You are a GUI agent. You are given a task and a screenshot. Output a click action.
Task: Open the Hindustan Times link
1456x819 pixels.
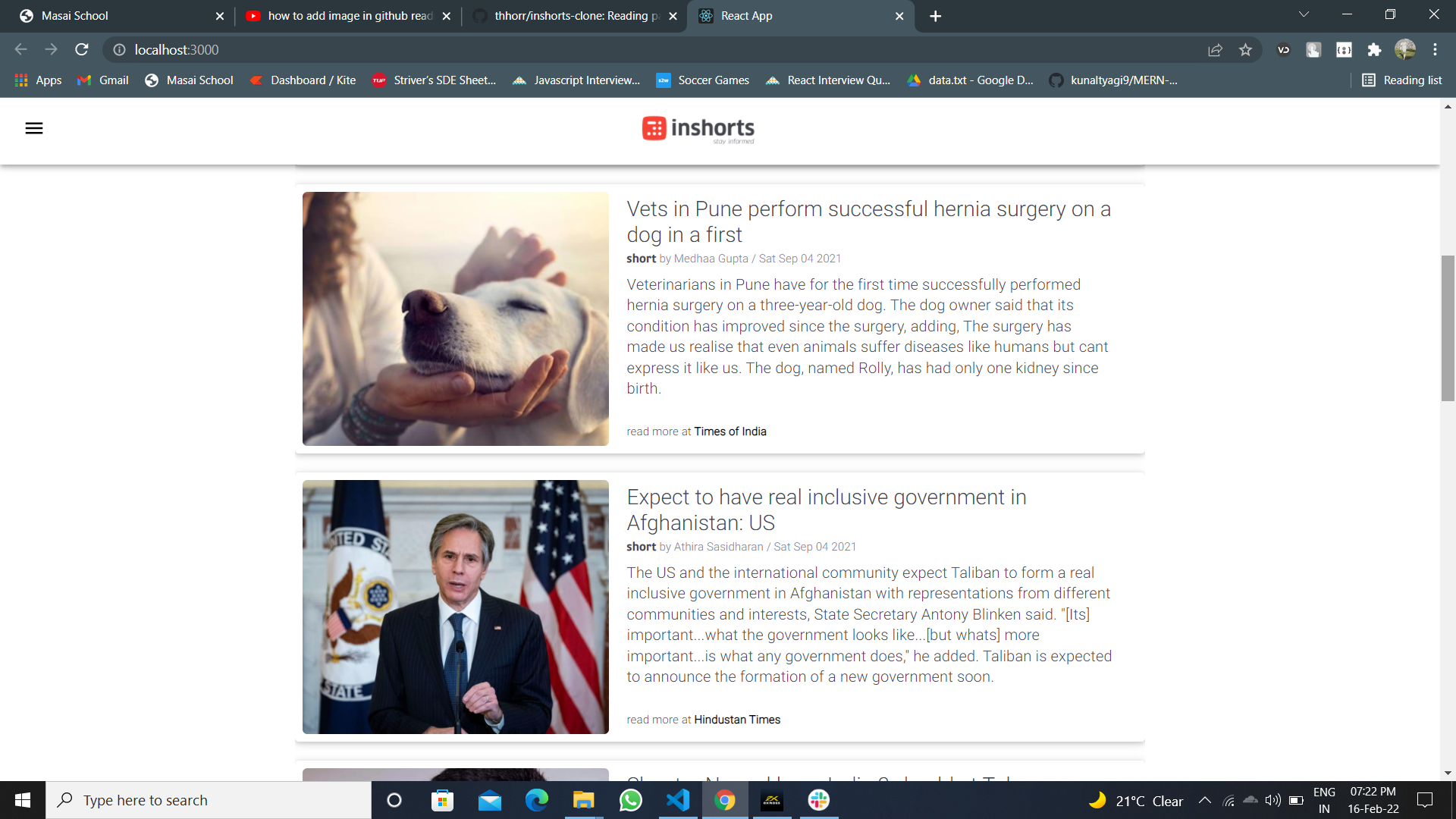pyautogui.click(x=736, y=719)
